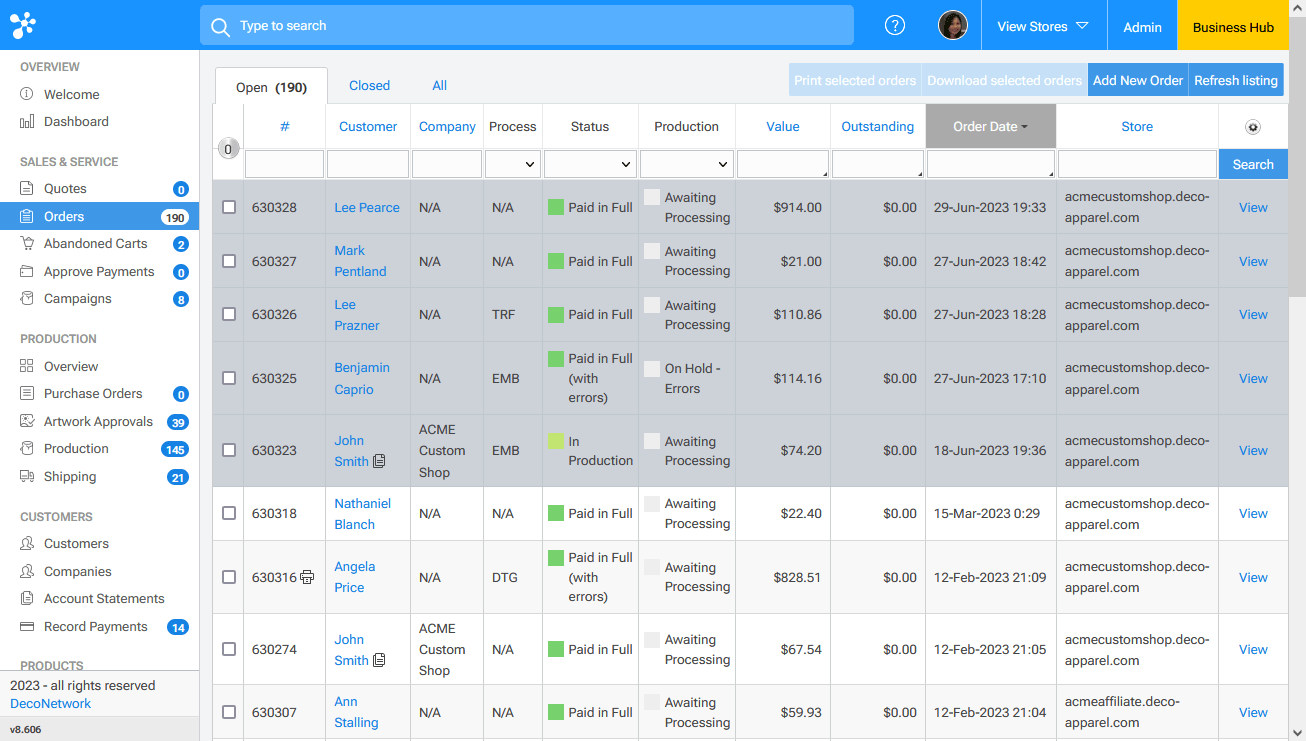
Task: Click the copy icon beside John Smith's name
Action: [380, 461]
